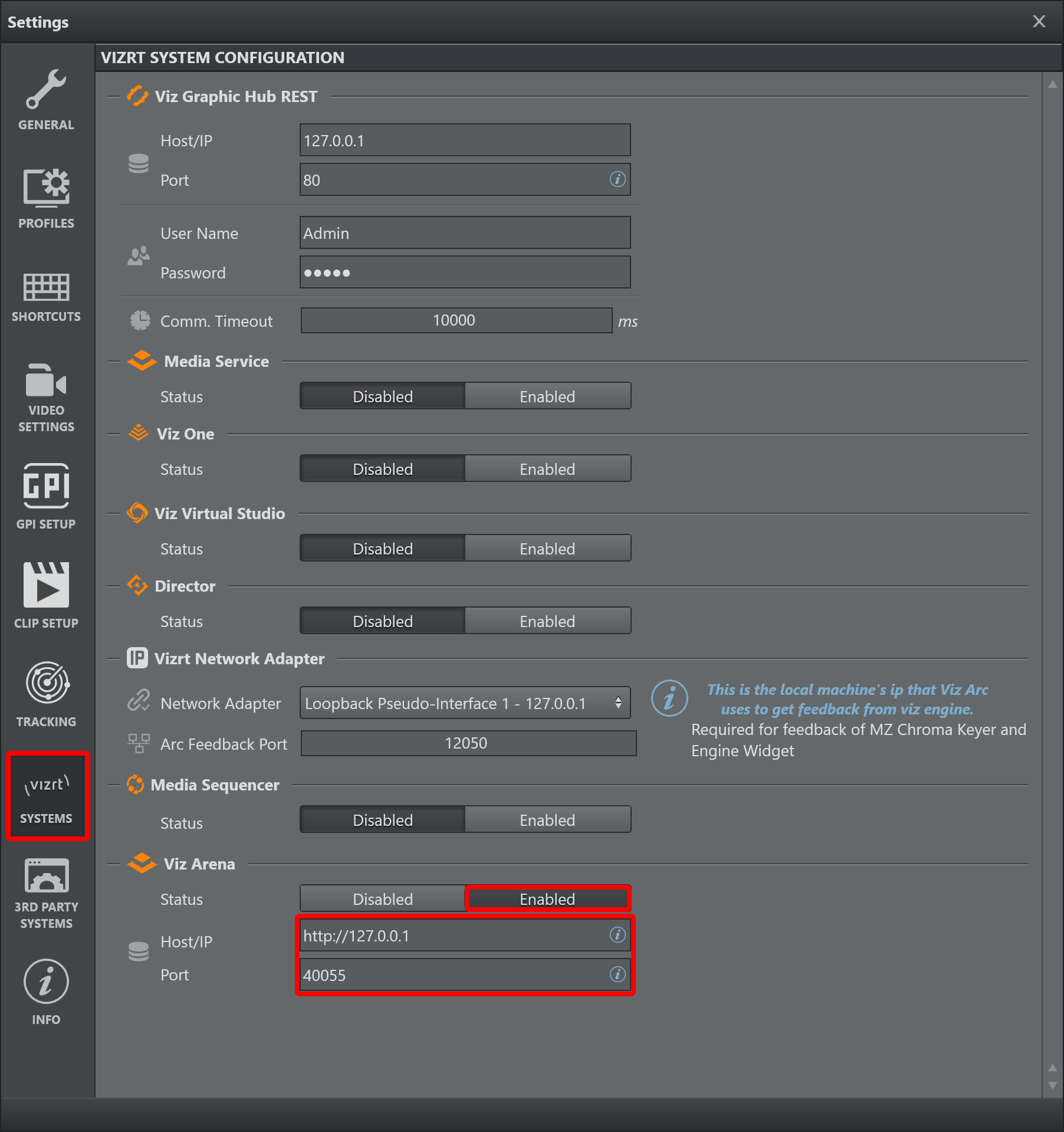Enable the Director status
The width and height of the screenshot is (1064, 1132).
click(547, 621)
